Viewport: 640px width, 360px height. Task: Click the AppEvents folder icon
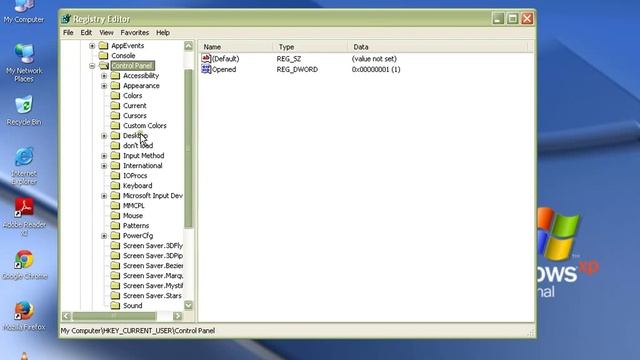tap(104, 45)
